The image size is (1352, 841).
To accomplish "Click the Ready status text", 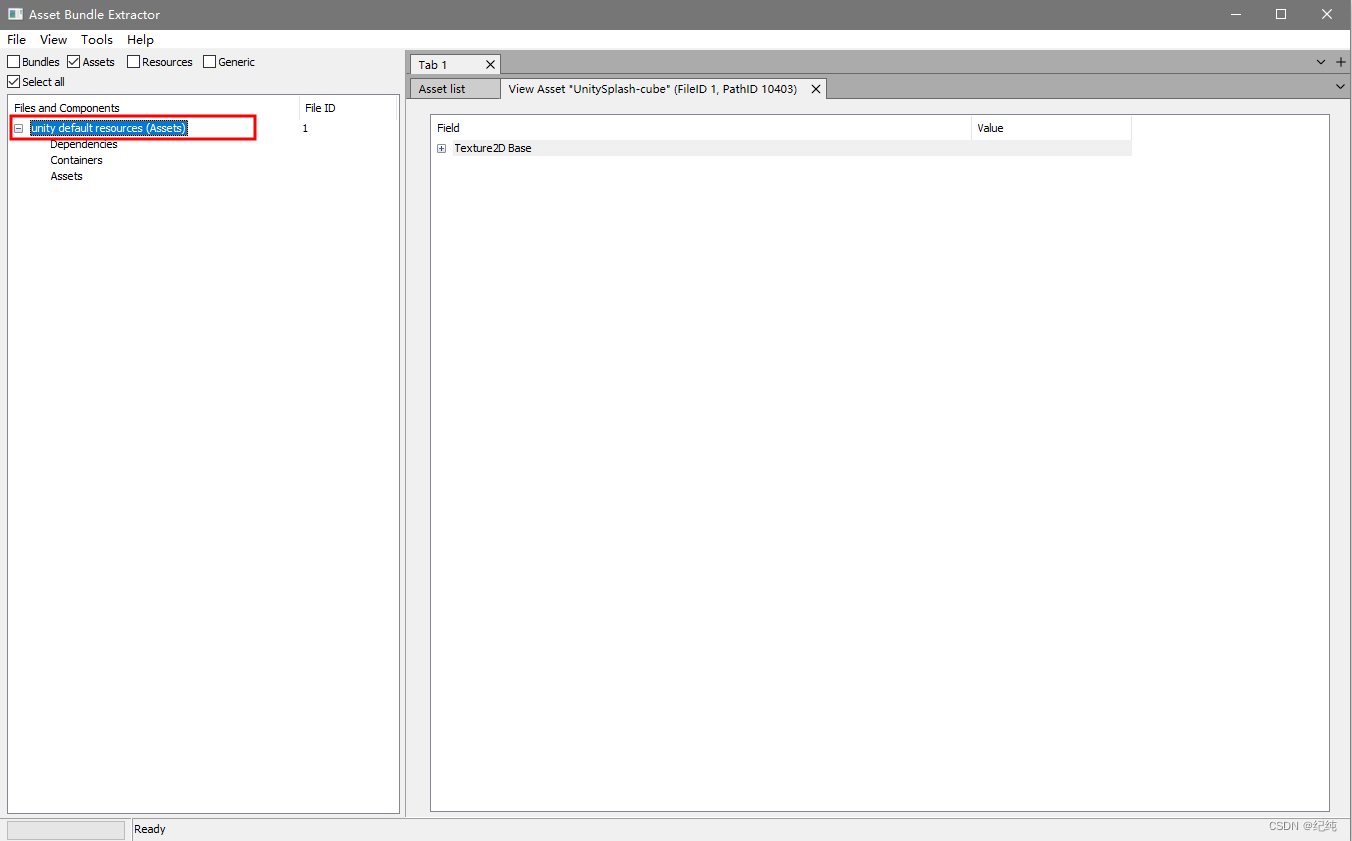I will pyautogui.click(x=150, y=829).
